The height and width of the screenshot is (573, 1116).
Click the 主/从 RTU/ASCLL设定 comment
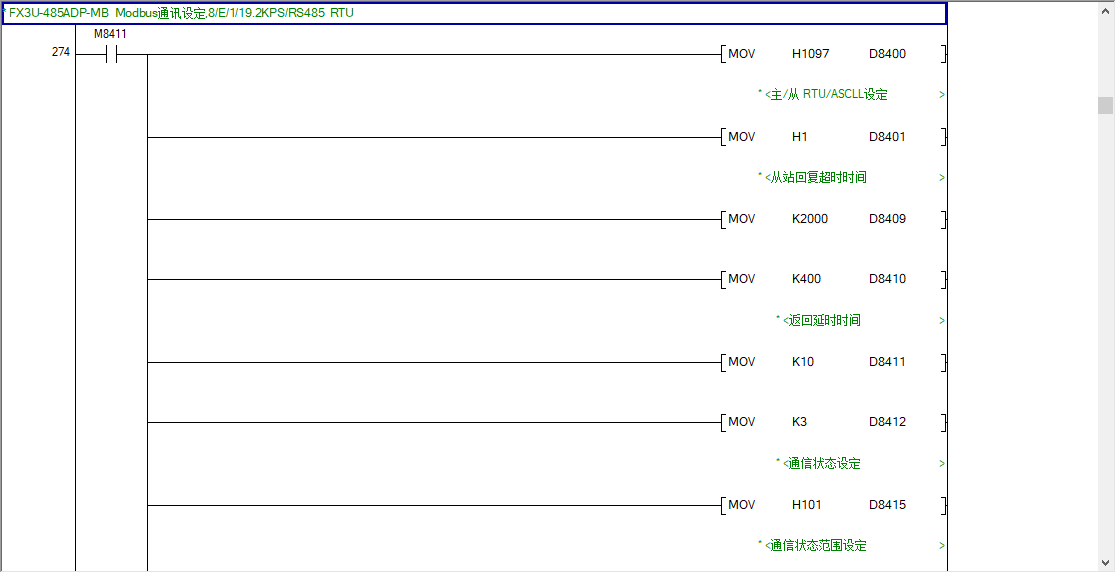coord(826,95)
